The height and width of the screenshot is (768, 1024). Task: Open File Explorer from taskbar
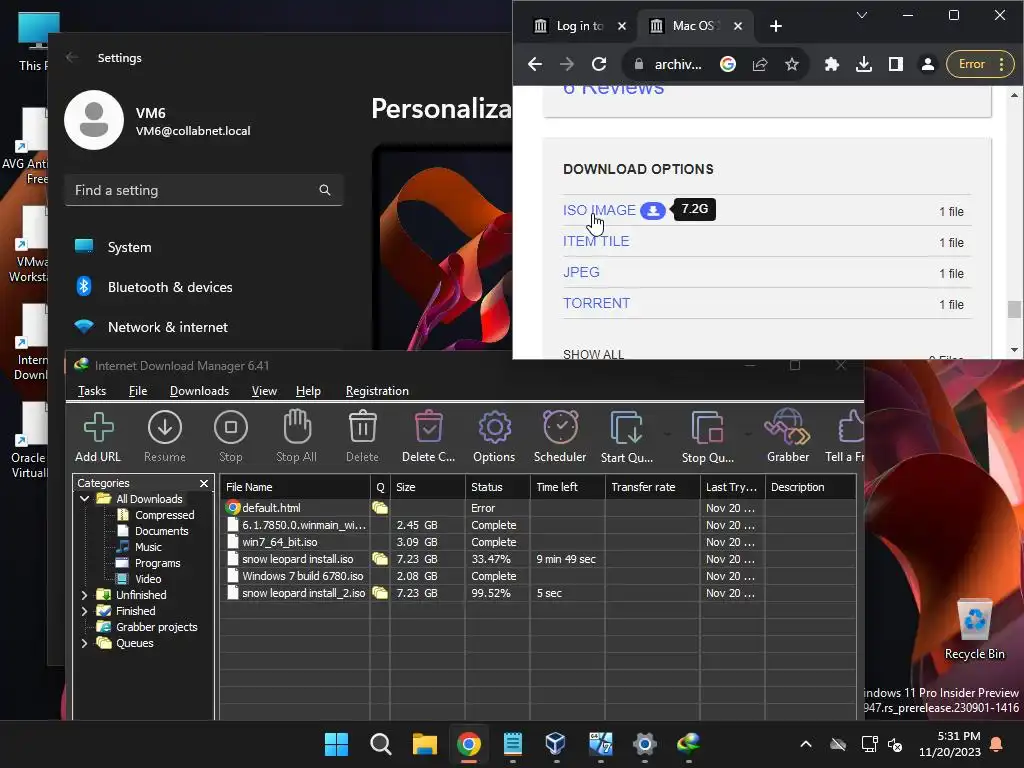click(x=424, y=744)
